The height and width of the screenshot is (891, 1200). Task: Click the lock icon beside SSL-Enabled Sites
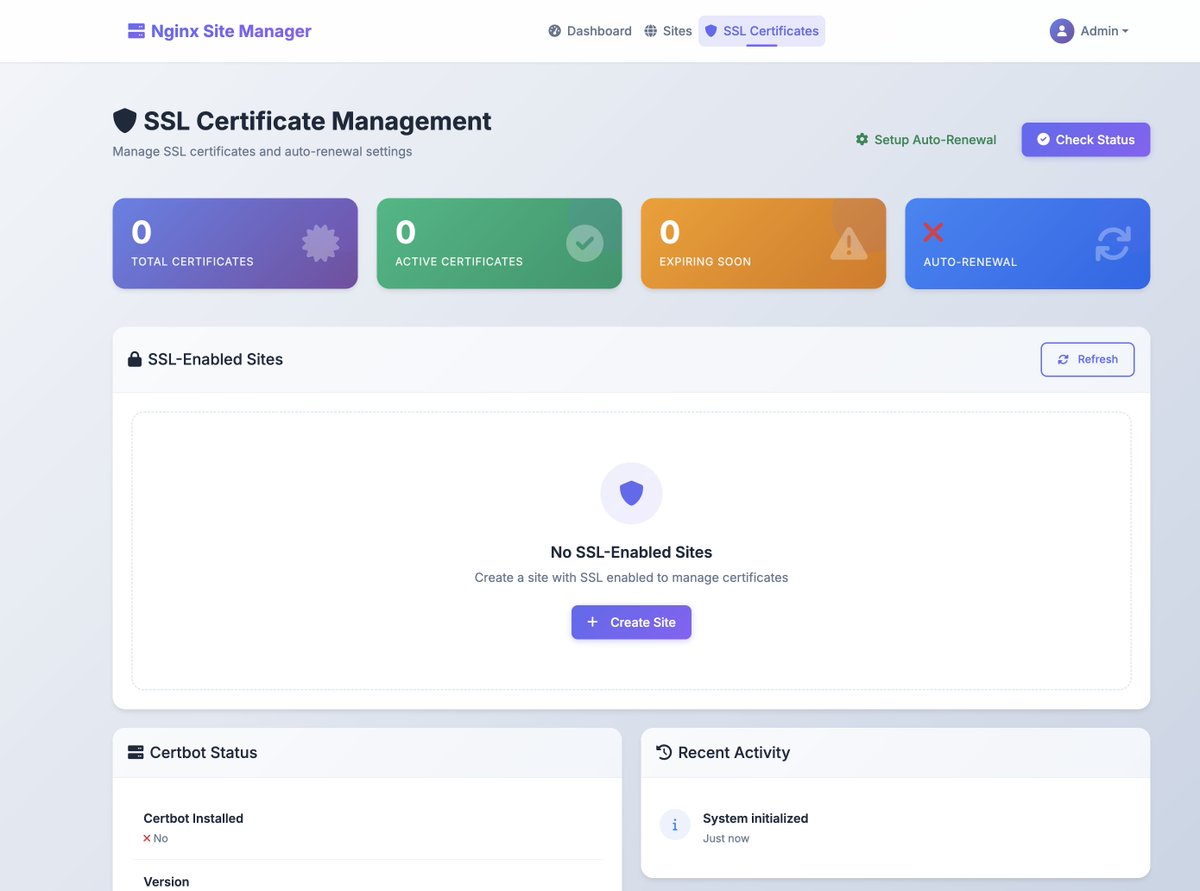135,359
